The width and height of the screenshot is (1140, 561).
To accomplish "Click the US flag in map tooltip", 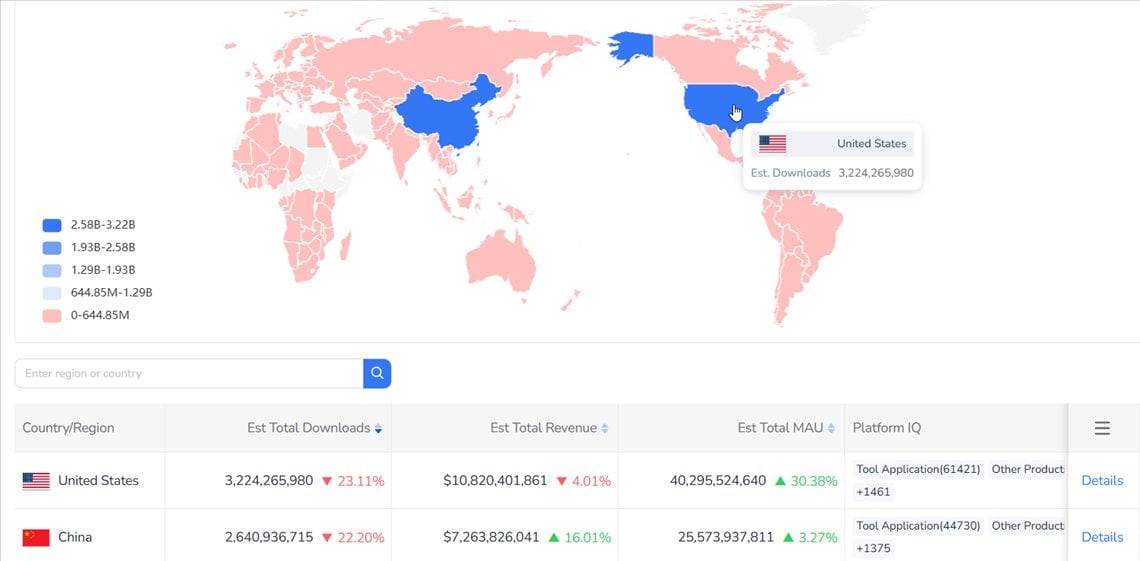I will [x=772, y=143].
